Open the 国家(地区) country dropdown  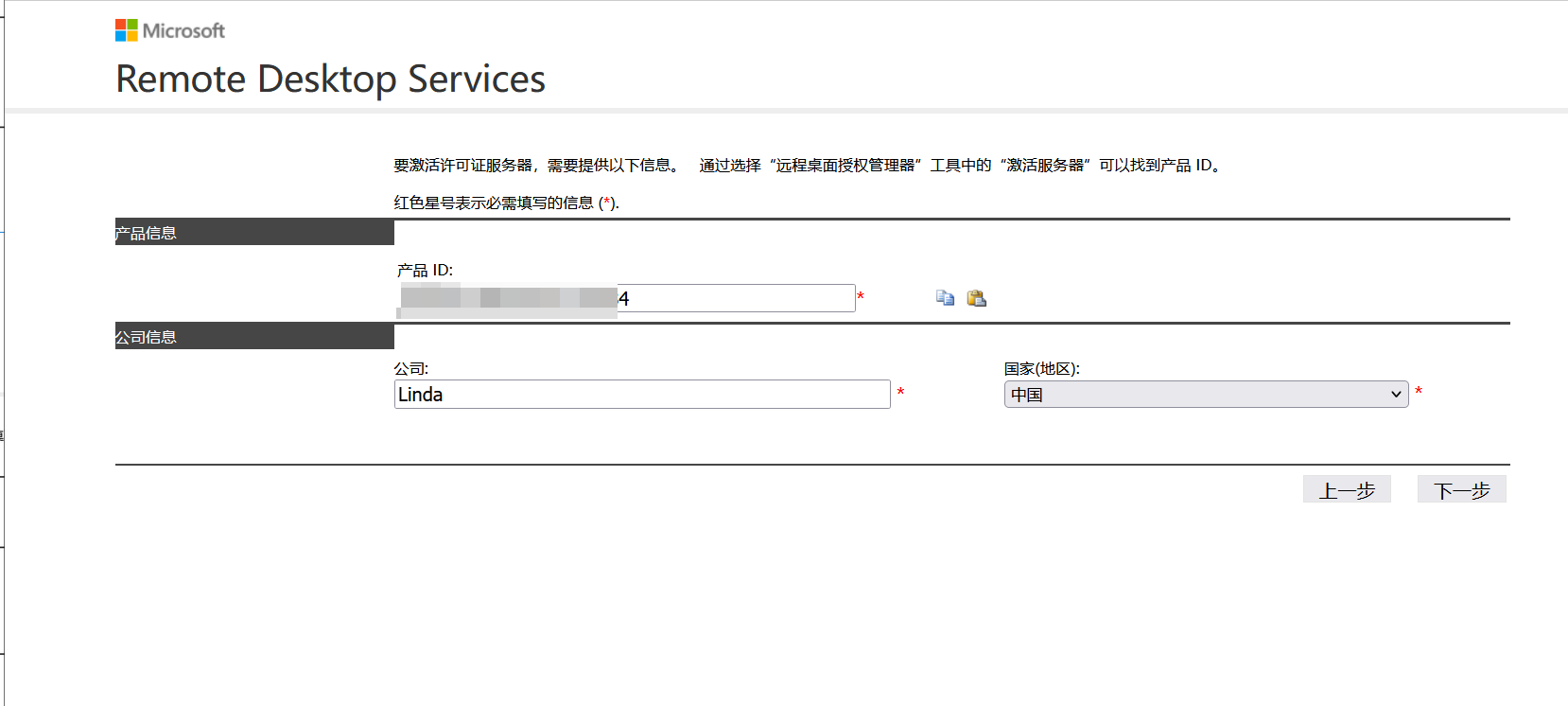click(x=1205, y=395)
